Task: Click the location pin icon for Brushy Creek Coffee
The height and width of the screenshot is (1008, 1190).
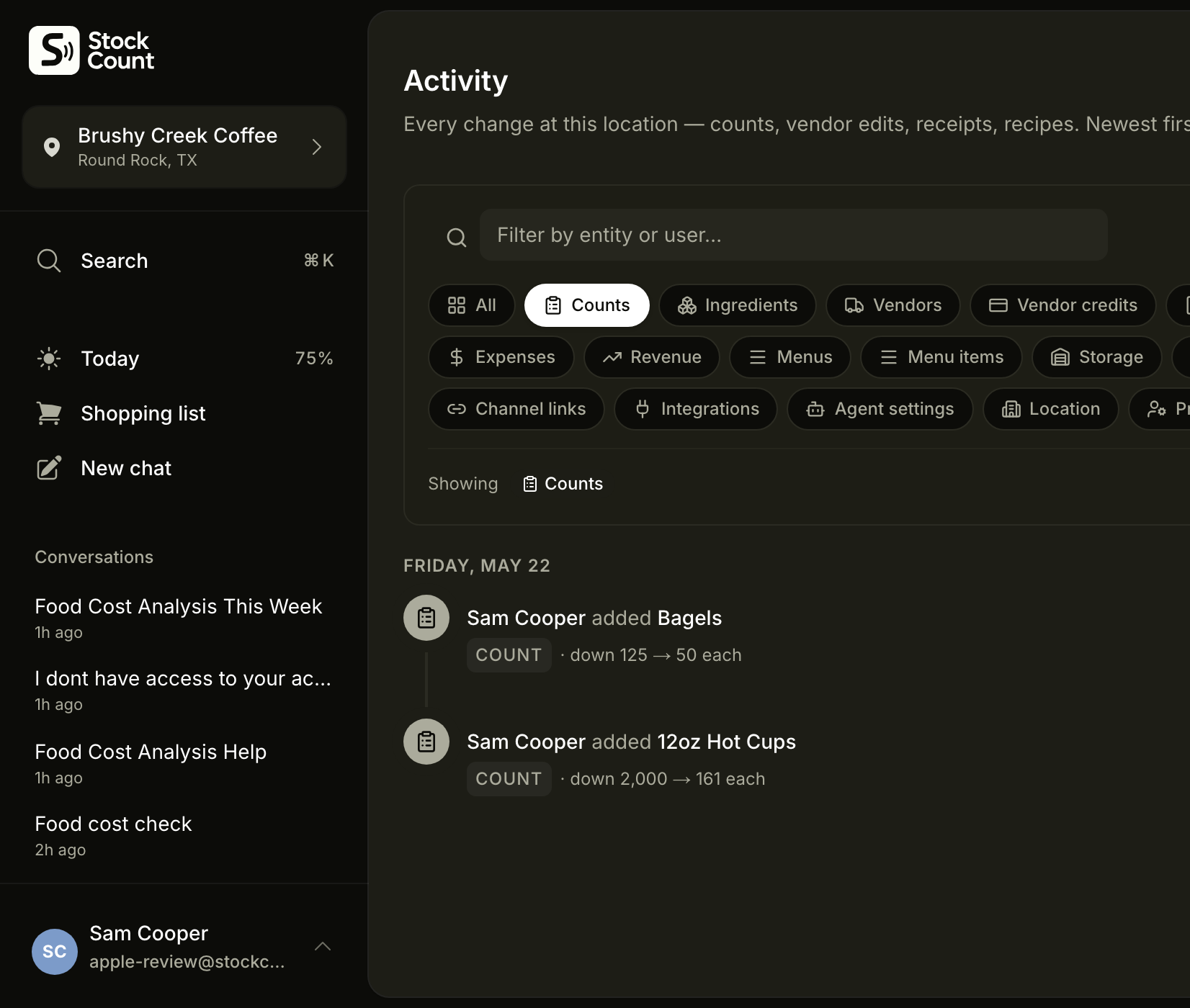Action: pos(52,147)
